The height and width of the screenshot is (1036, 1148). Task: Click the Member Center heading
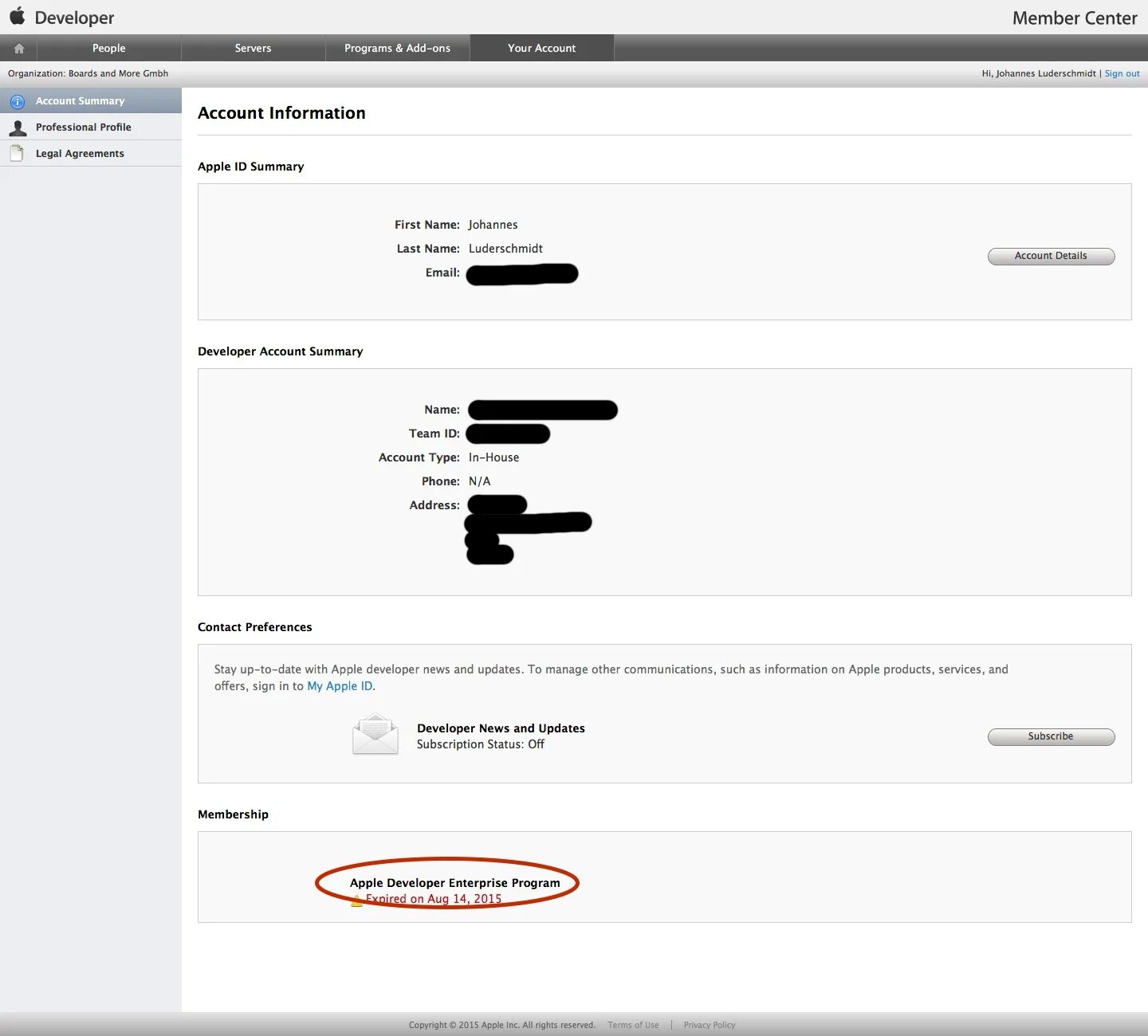click(x=1075, y=18)
